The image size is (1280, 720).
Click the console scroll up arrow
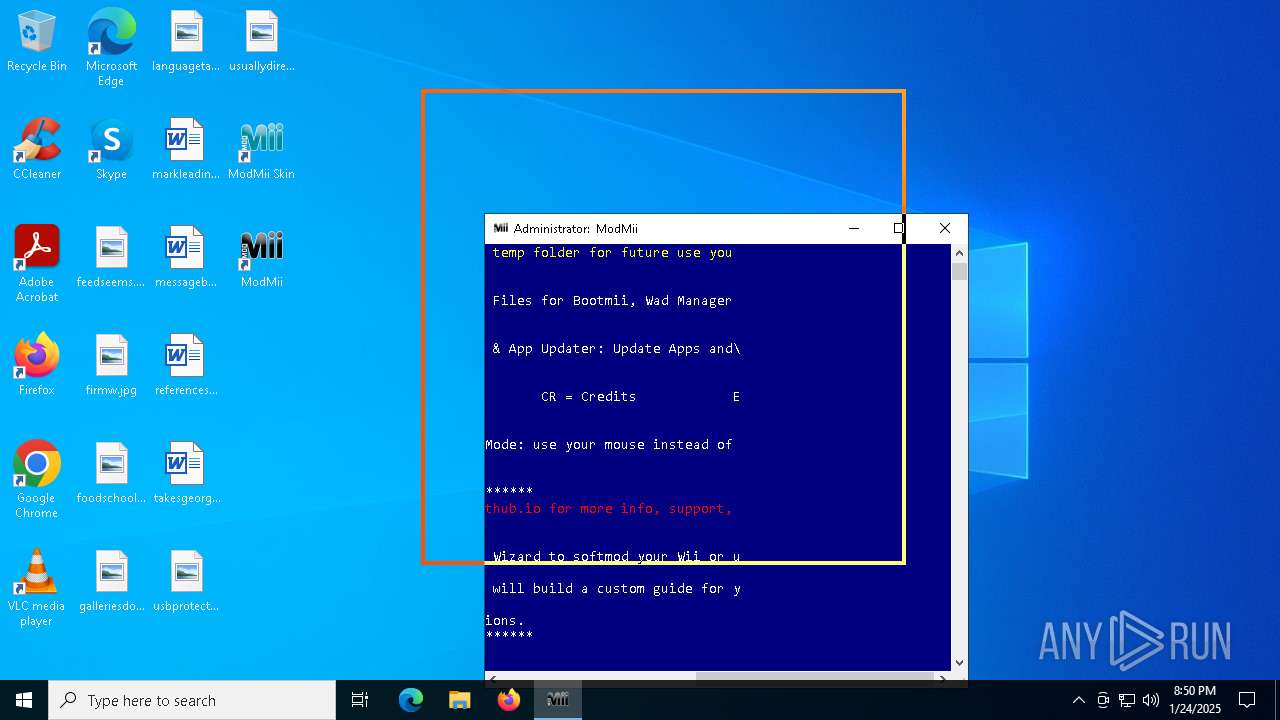pos(959,253)
